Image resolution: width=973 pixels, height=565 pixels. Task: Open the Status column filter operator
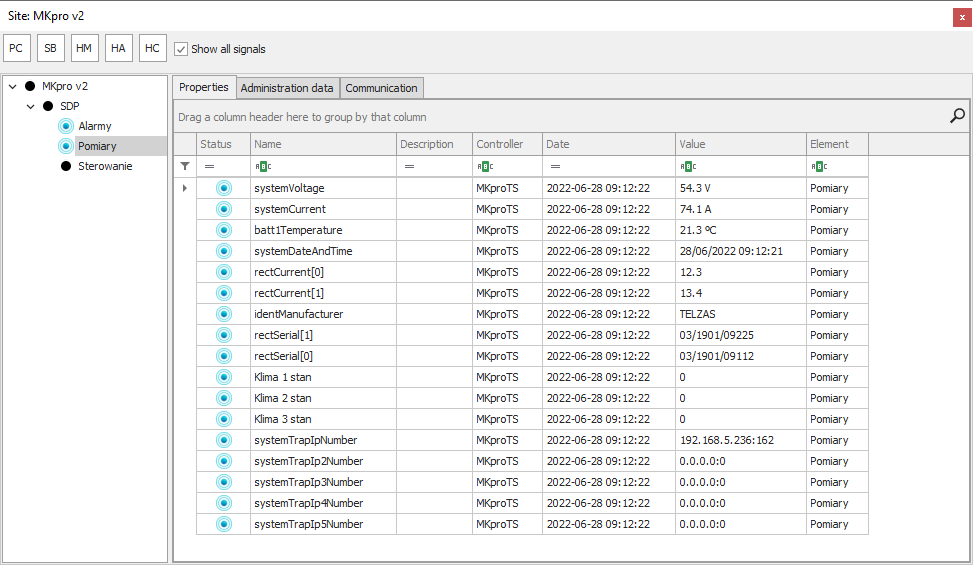pyautogui.click(x=210, y=166)
